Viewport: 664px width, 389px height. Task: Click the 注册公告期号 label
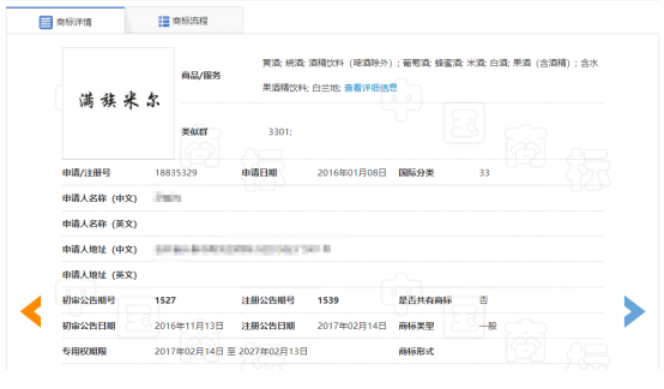click(268, 300)
